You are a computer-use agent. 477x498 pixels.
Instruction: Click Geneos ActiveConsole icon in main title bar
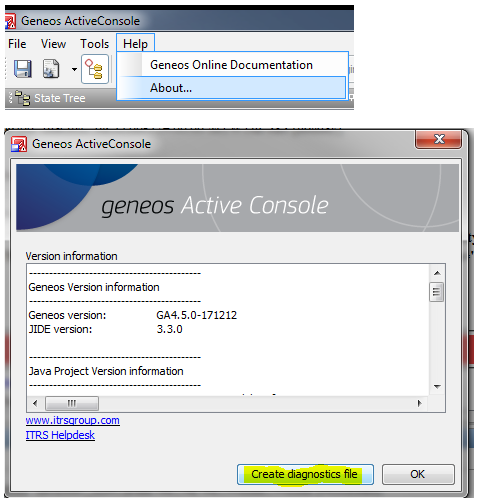coord(10,21)
